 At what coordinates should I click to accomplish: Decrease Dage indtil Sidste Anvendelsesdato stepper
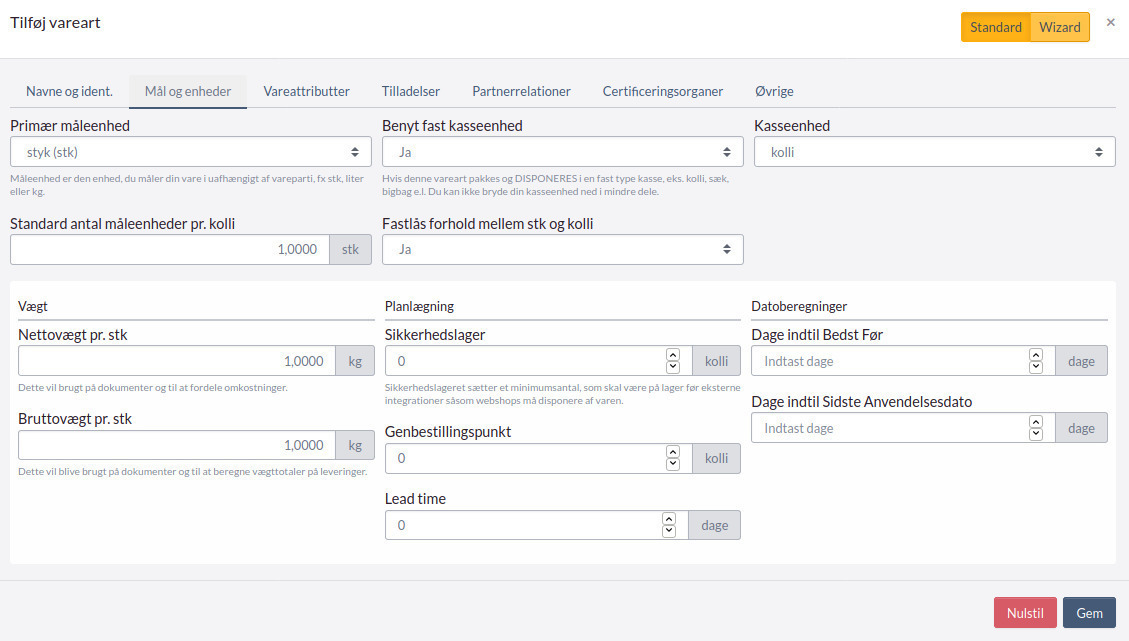pyautogui.click(x=1036, y=433)
